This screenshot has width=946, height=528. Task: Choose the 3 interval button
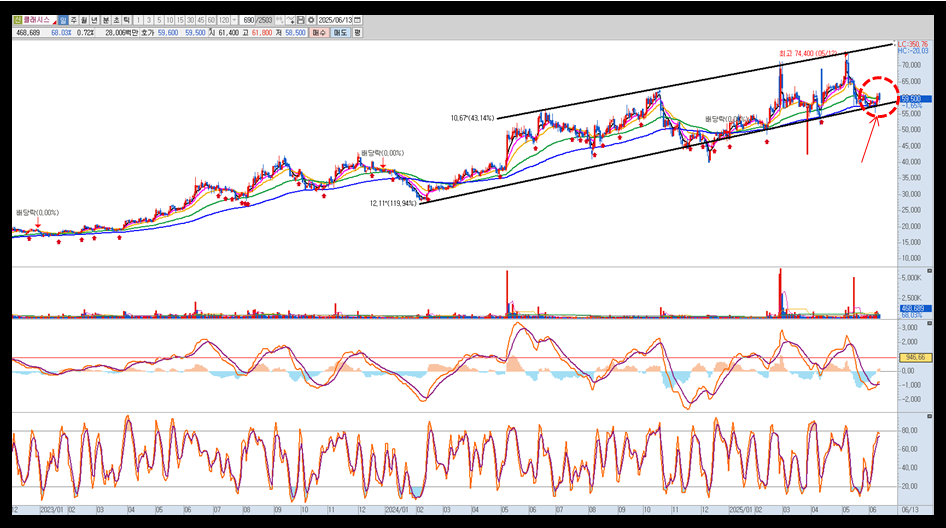click(x=149, y=21)
